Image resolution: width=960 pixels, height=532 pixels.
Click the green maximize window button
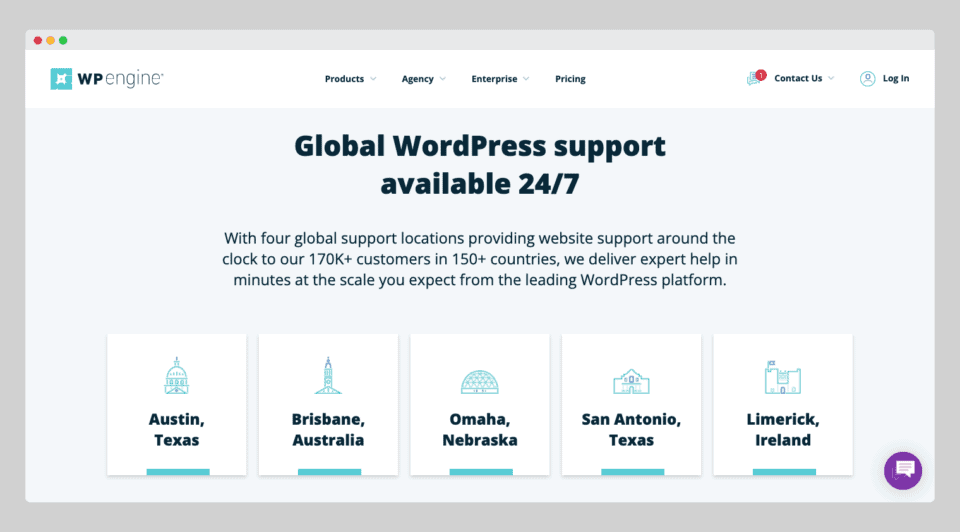(x=63, y=40)
